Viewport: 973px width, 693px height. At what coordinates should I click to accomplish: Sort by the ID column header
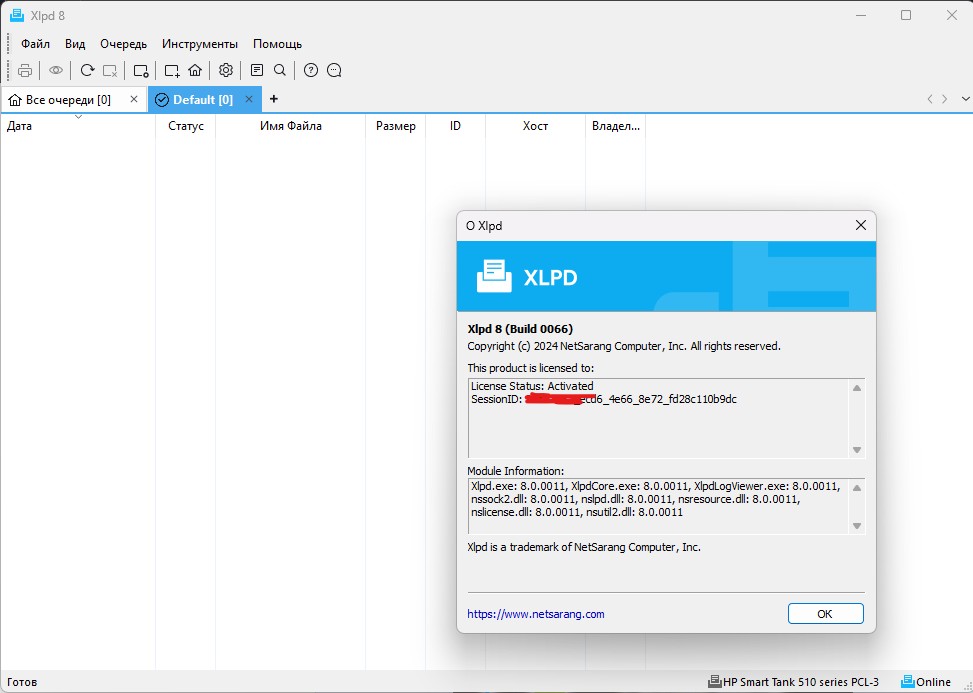tap(455, 126)
